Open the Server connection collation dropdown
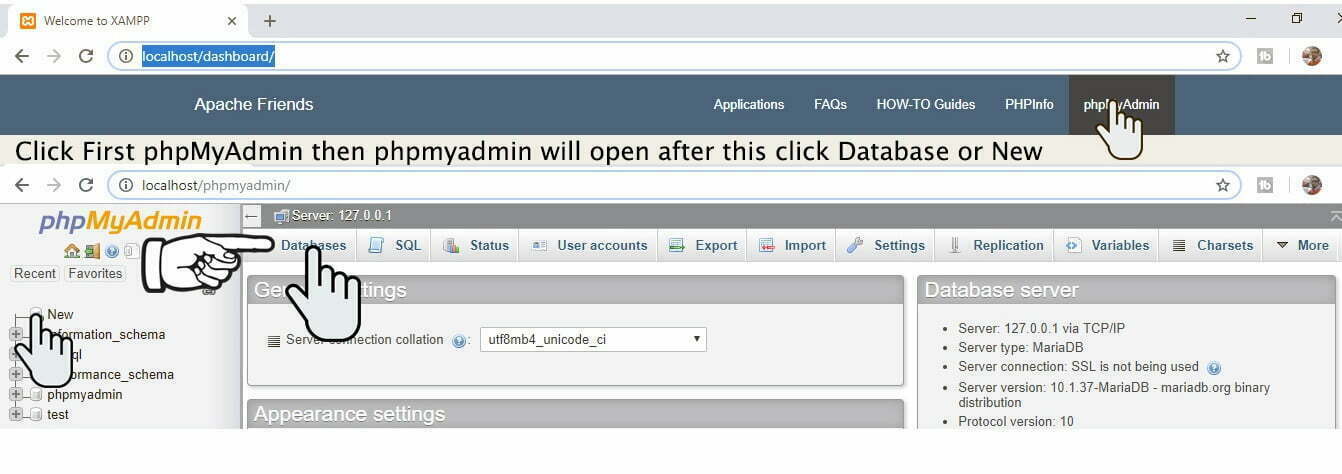Image resolution: width=1342 pixels, height=474 pixels. click(593, 340)
